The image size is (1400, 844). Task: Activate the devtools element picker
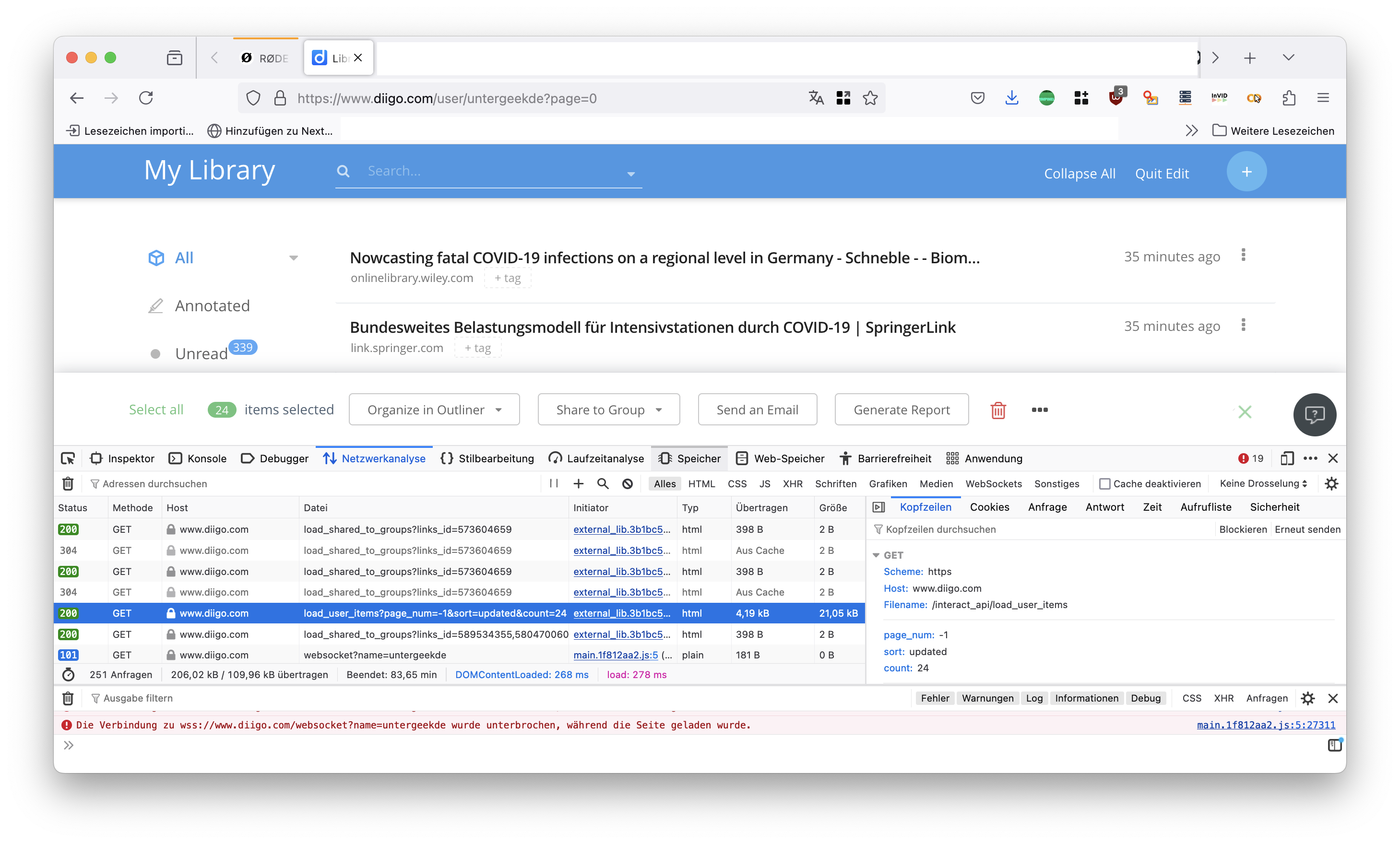tap(68, 458)
